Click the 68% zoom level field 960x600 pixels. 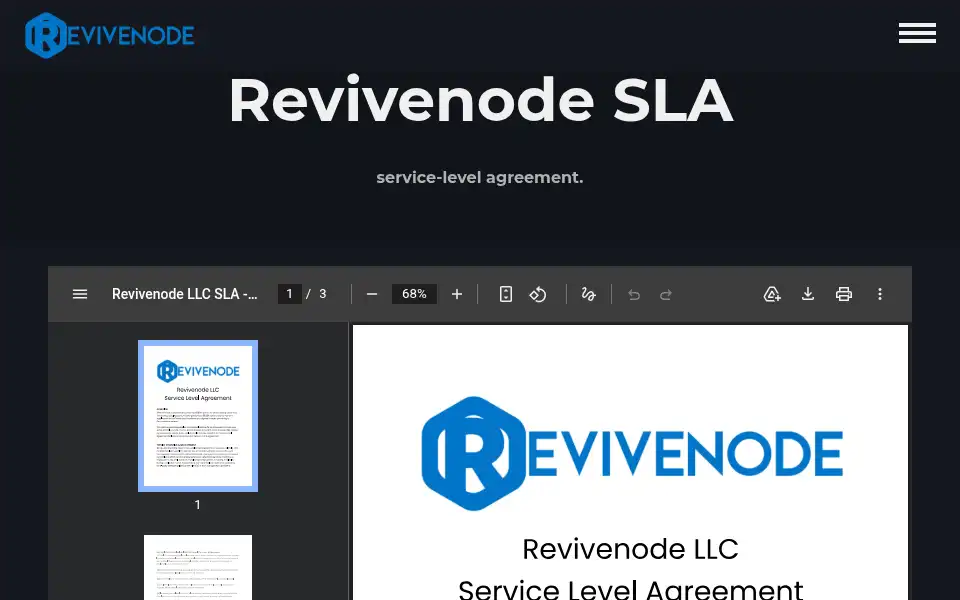tap(414, 294)
